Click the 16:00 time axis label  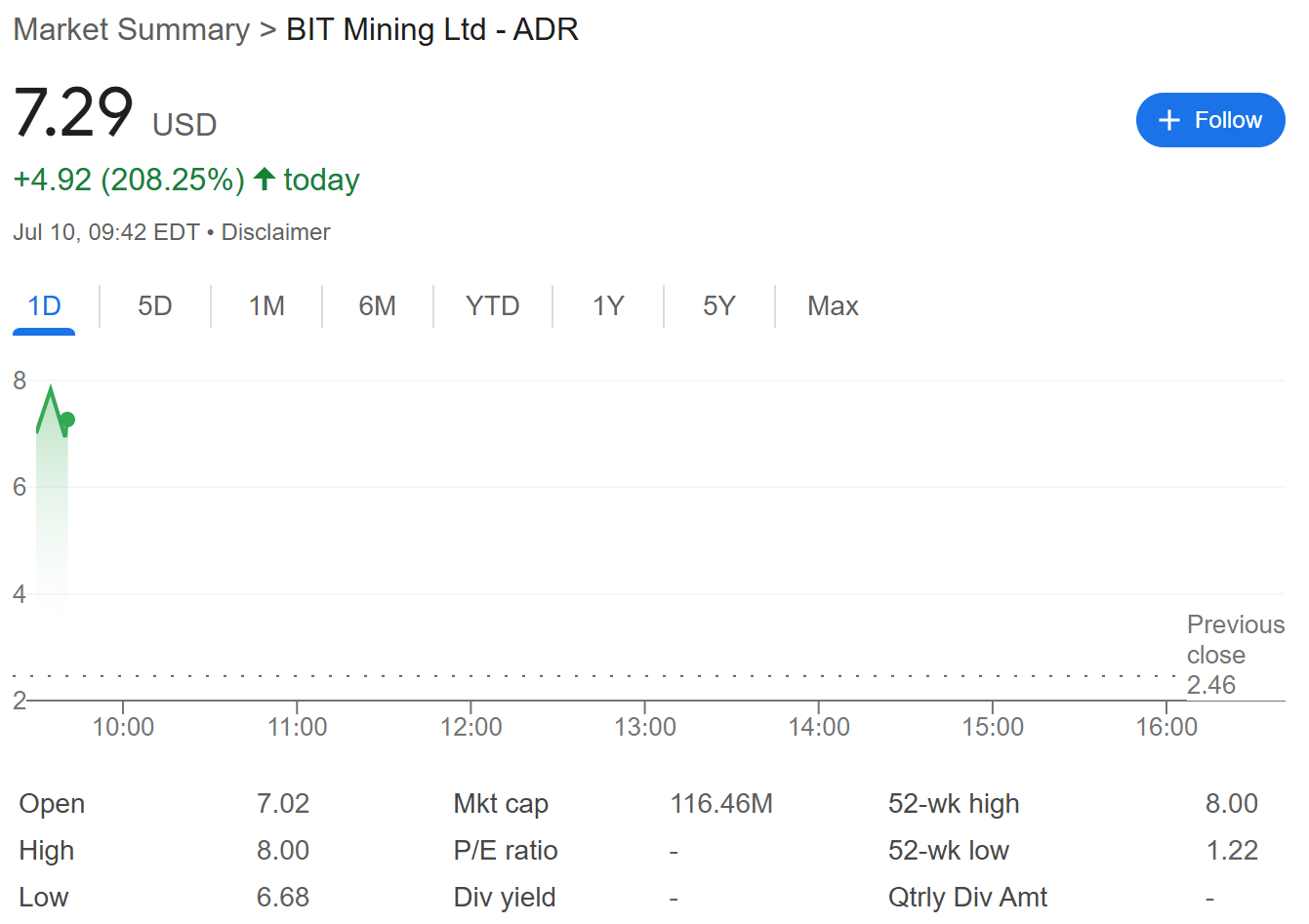pyautogui.click(x=1166, y=727)
